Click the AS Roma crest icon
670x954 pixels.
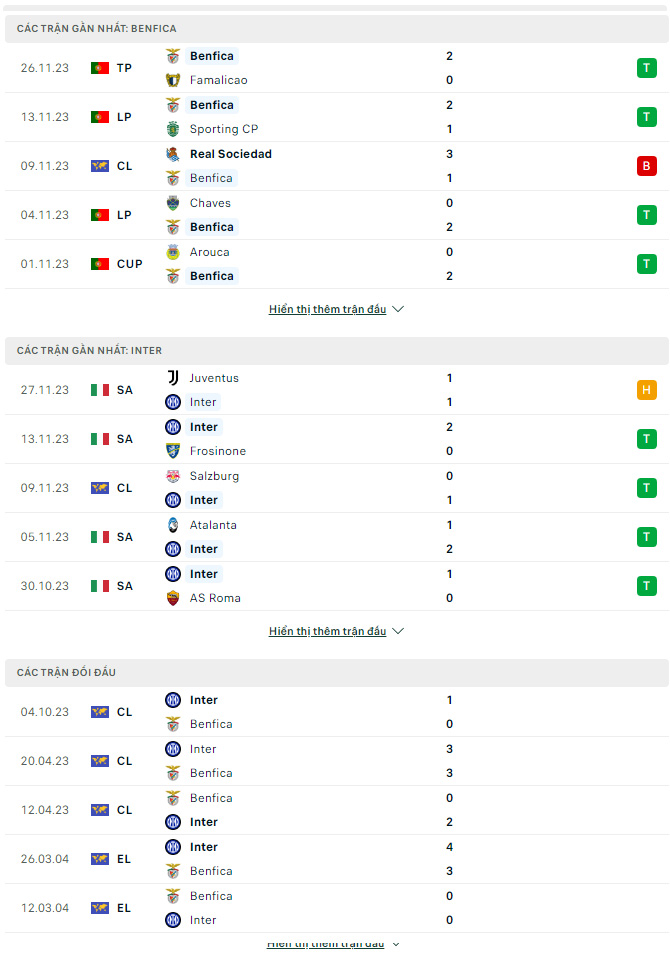173,598
